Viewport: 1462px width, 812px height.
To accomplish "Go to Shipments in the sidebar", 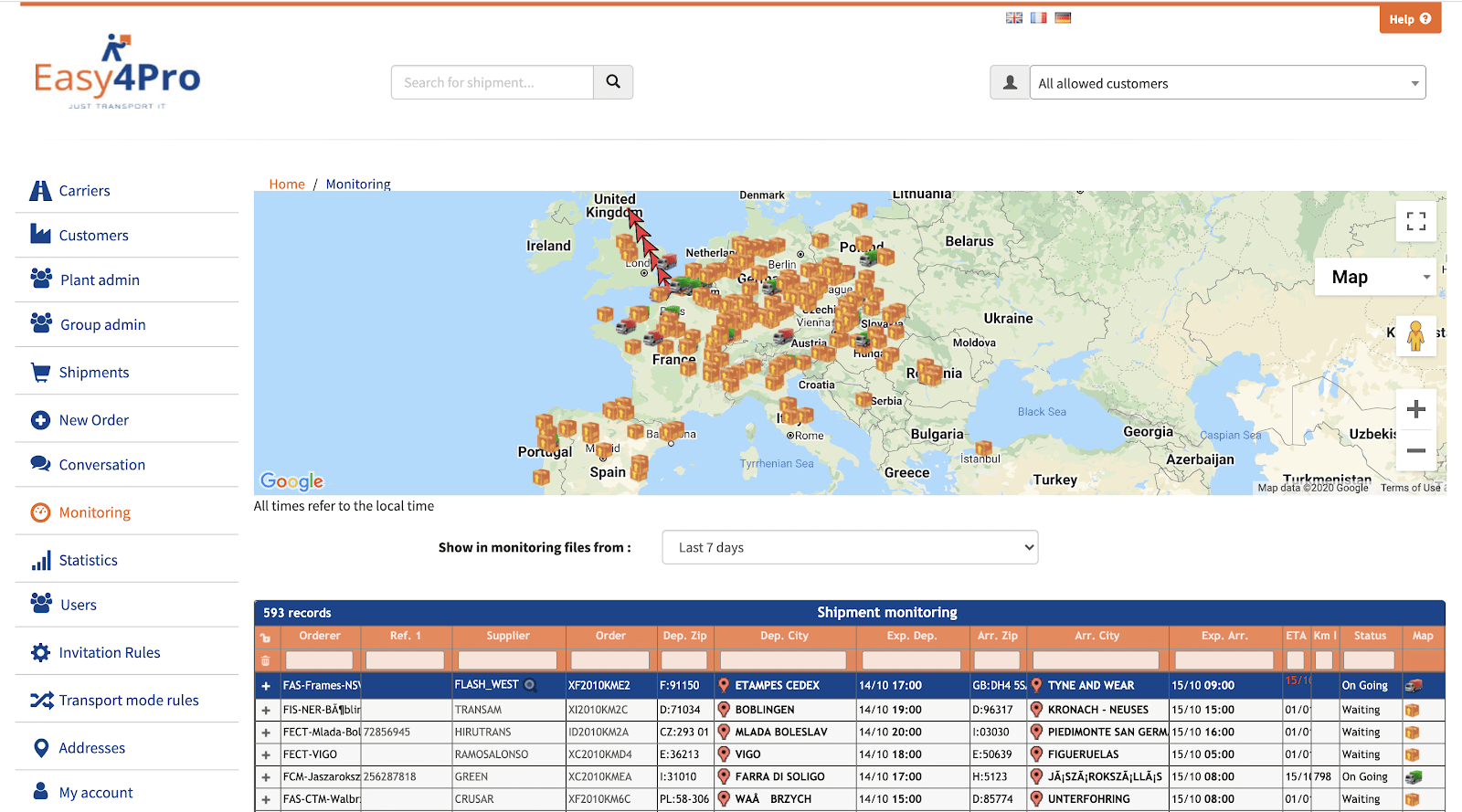I will coord(93,372).
